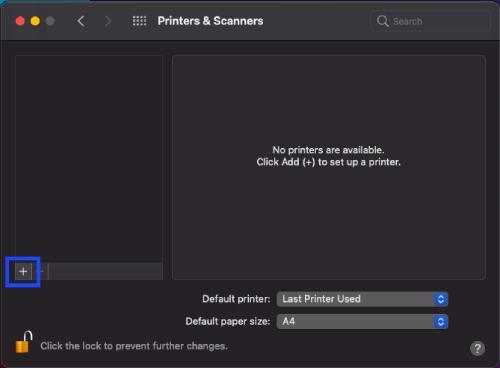The width and height of the screenshot is (500, 368).
Task: Open the Default paper size A4 menu
Action: point(362,322)
